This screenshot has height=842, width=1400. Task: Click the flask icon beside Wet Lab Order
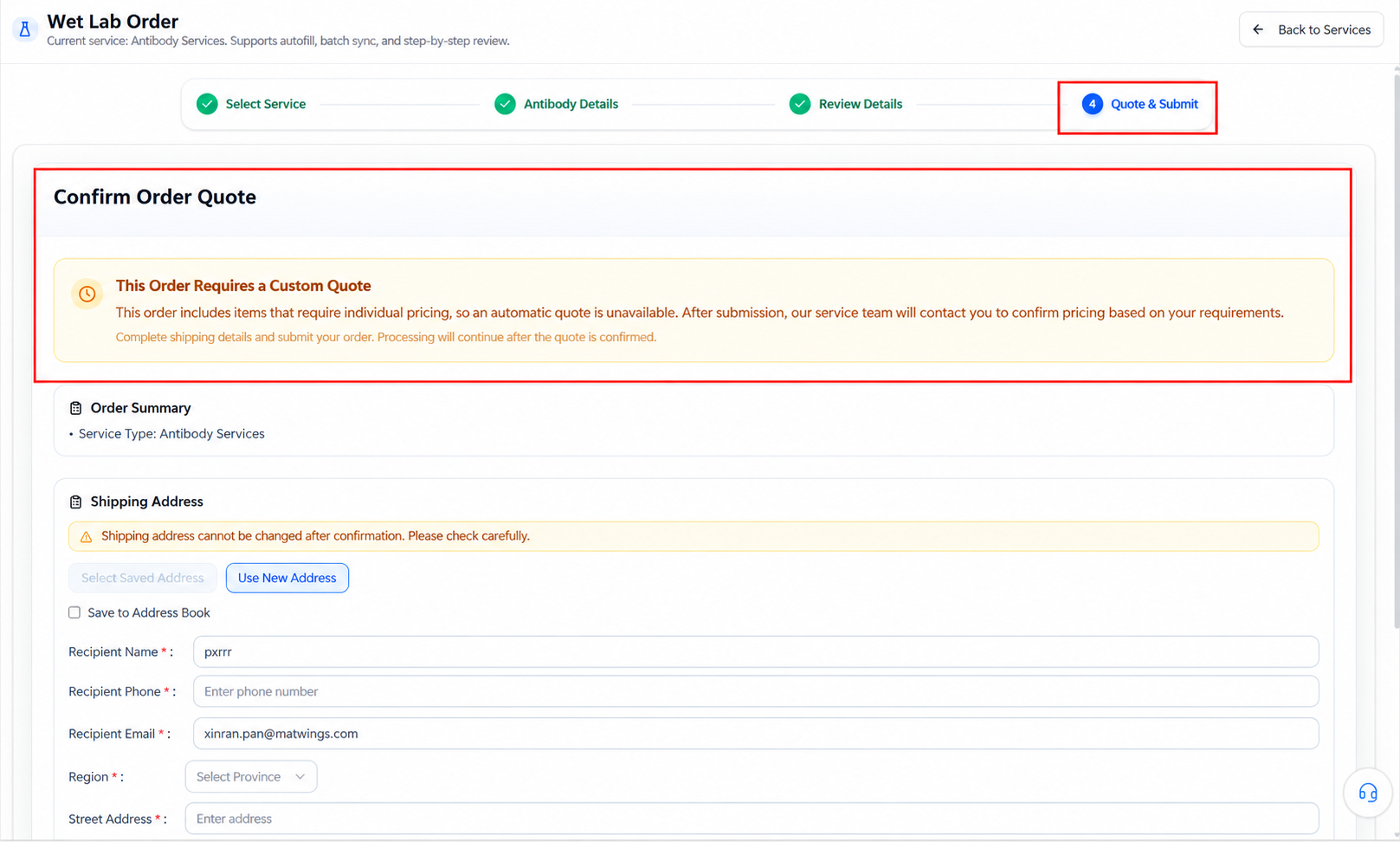pos(25,29)
